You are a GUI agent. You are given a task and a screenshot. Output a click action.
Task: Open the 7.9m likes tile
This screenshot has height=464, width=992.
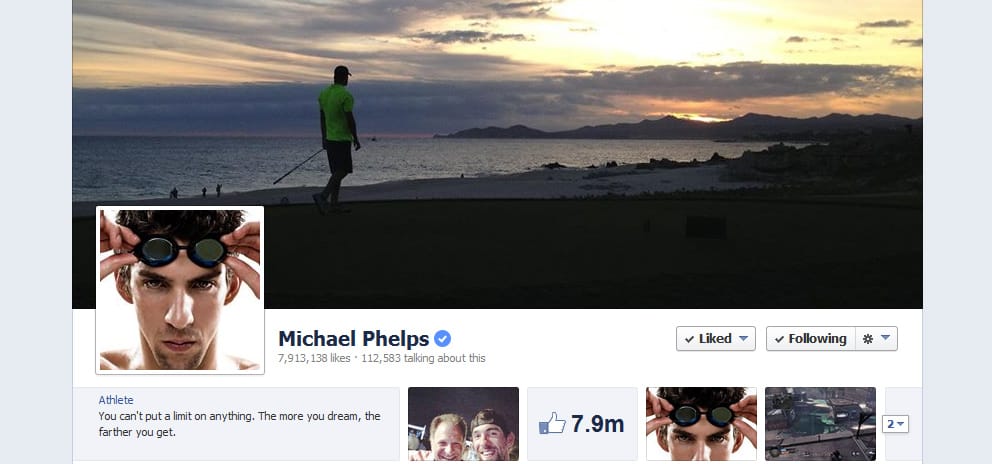tap(582, 423)
